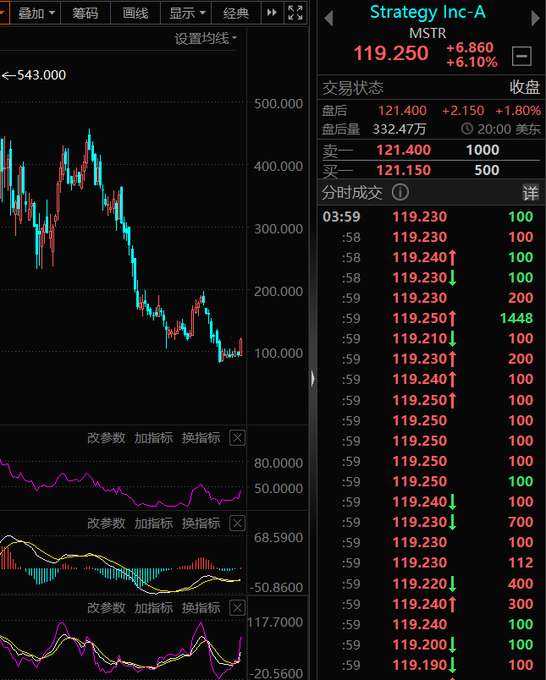Open 显示 display dropdown
546x680 pixels.
pos(186,13)
